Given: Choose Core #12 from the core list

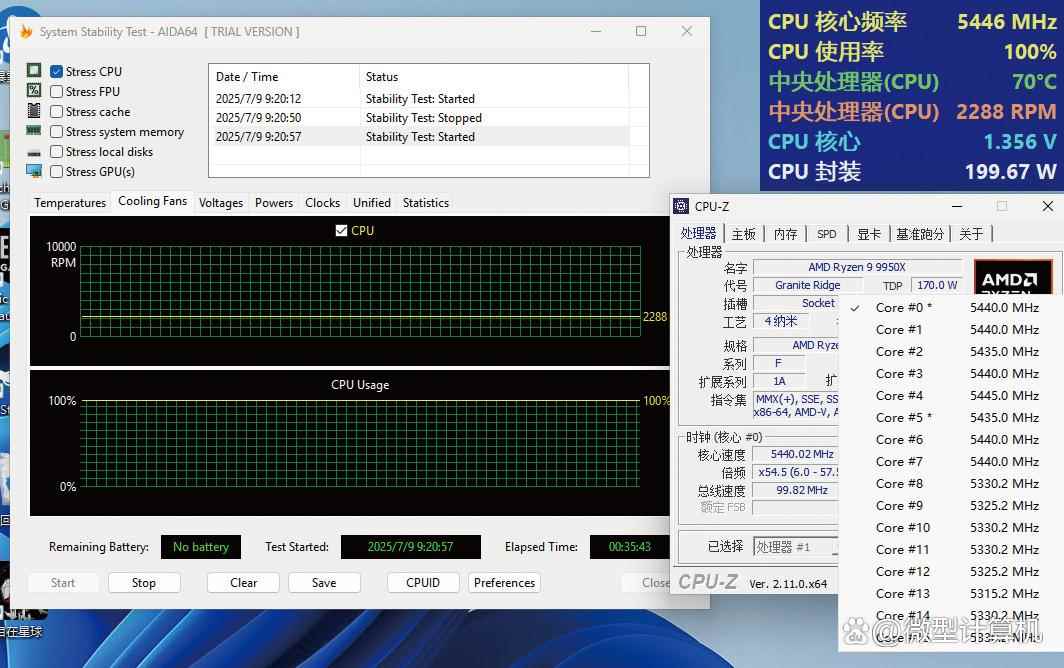Looking at the screenshot, I should (x=949, y=572).
